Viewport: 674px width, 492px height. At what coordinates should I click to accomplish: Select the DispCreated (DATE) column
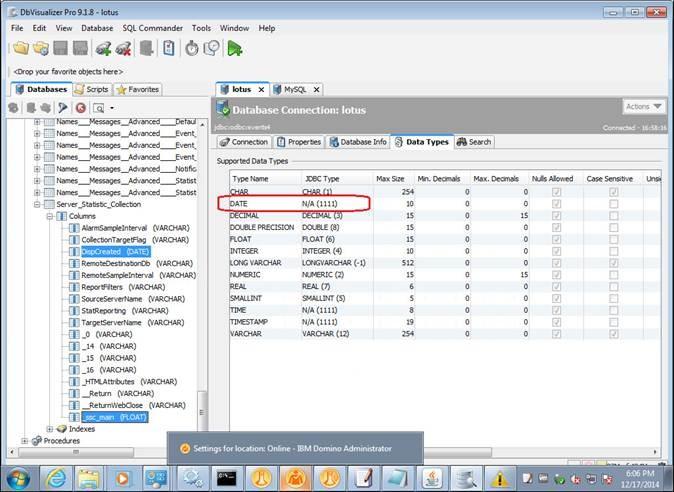[115, 252]
